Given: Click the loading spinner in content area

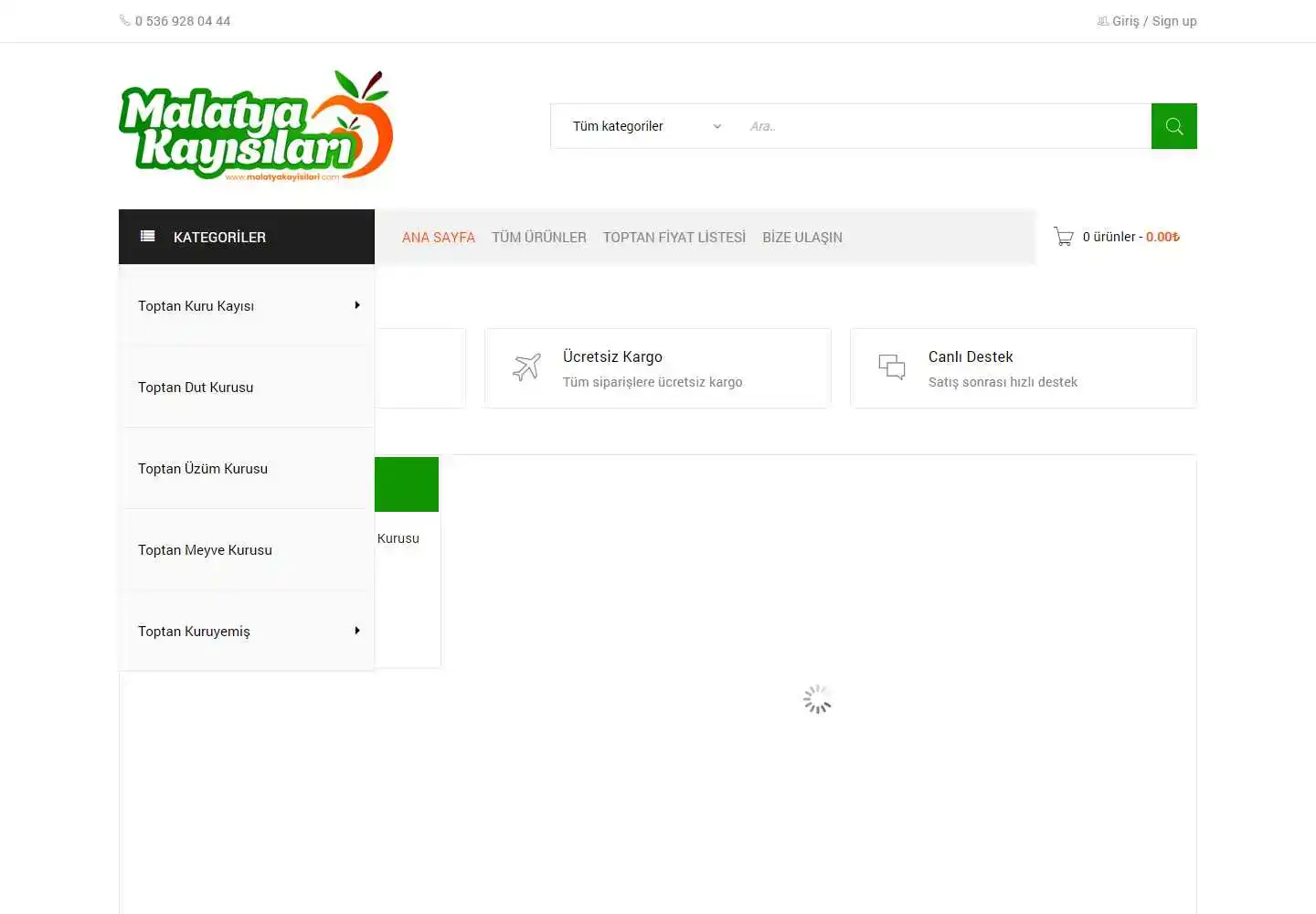Looking at the screenshot, I should point(817,699).
